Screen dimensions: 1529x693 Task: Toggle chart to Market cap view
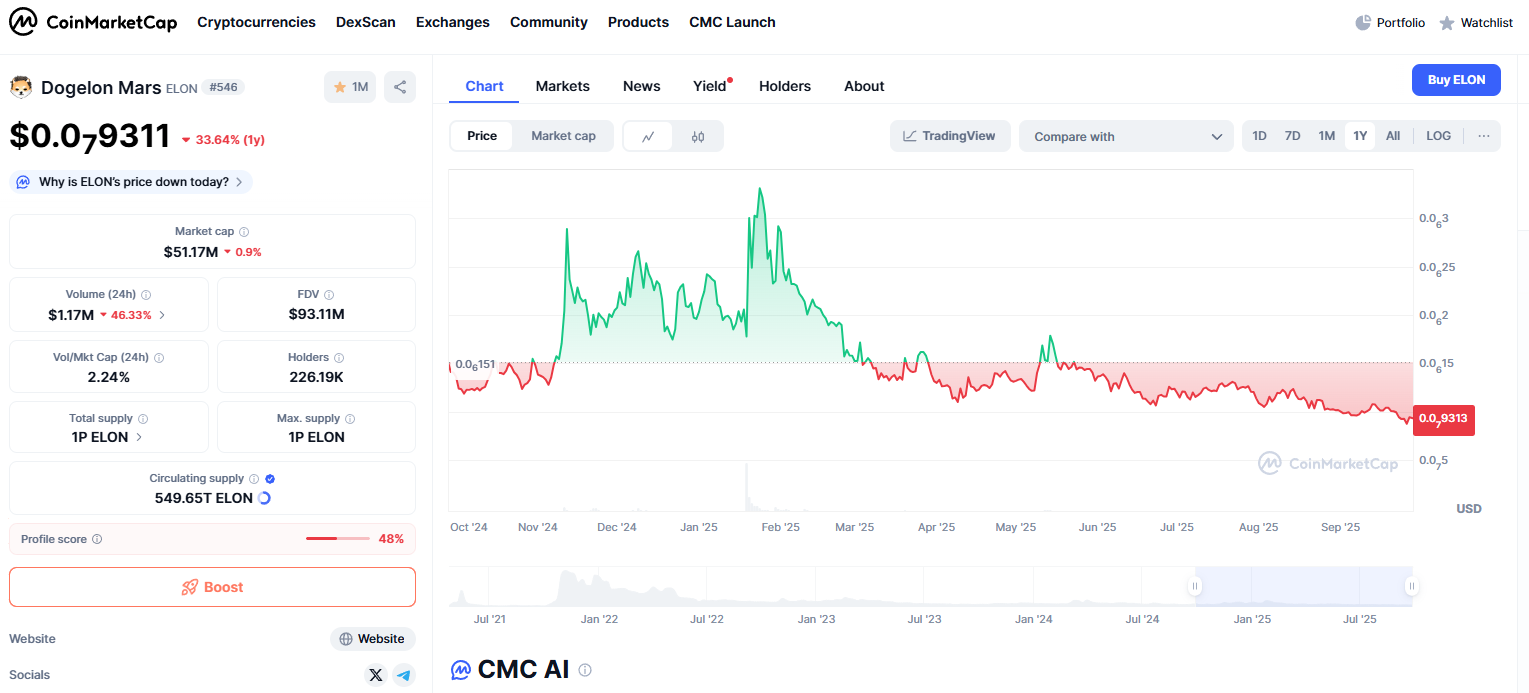[563, 136]
